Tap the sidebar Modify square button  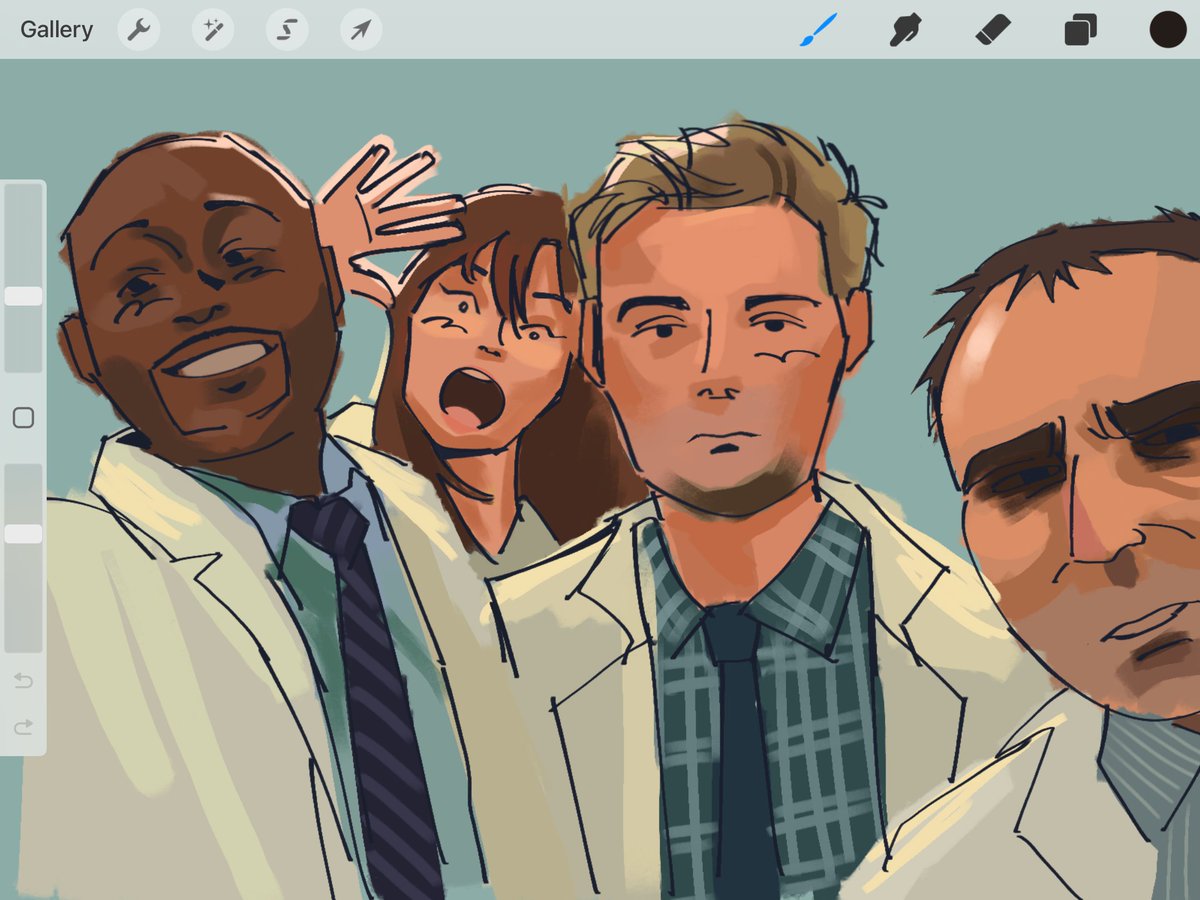tap(23, 418)
